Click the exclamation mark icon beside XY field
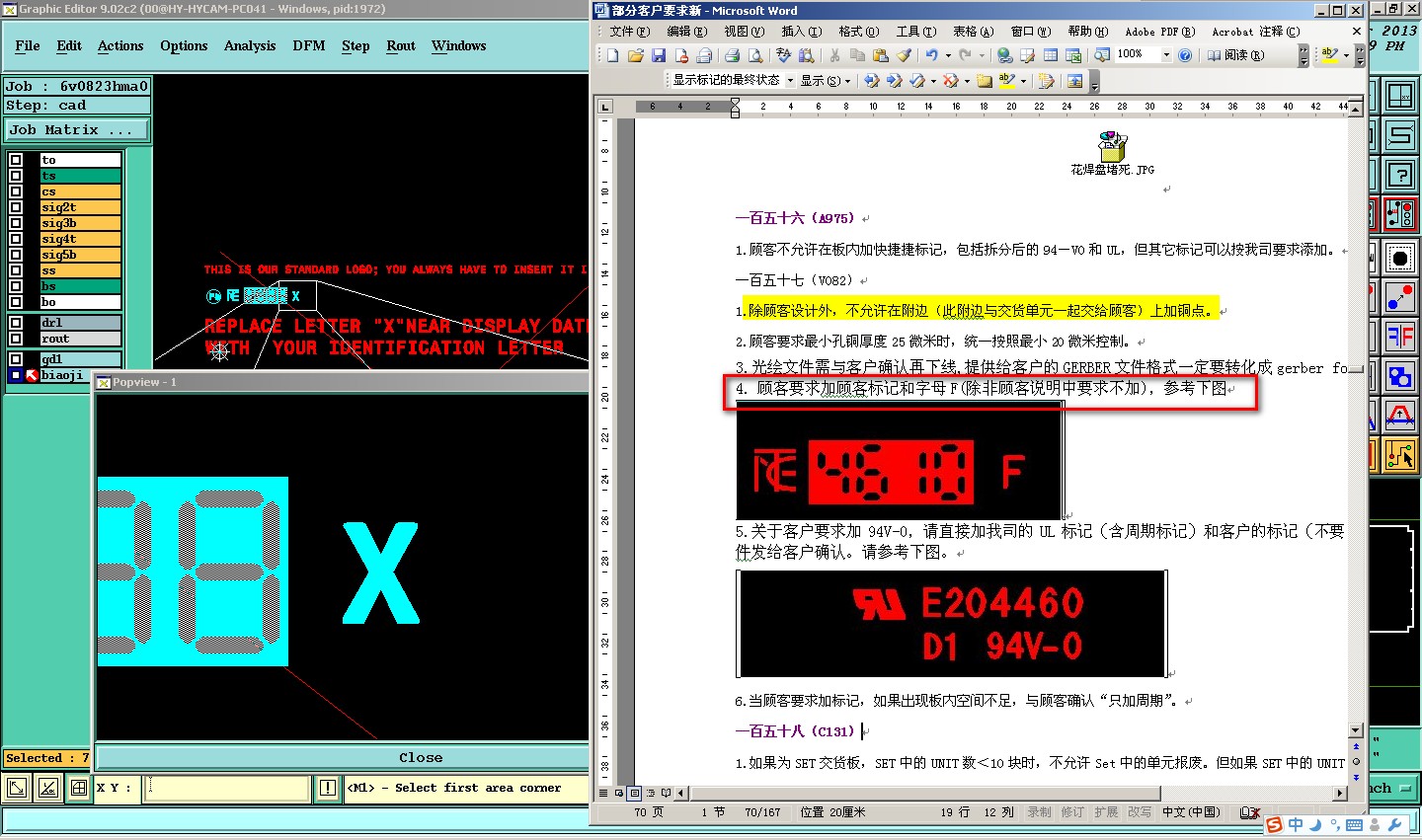 [328, 788]
